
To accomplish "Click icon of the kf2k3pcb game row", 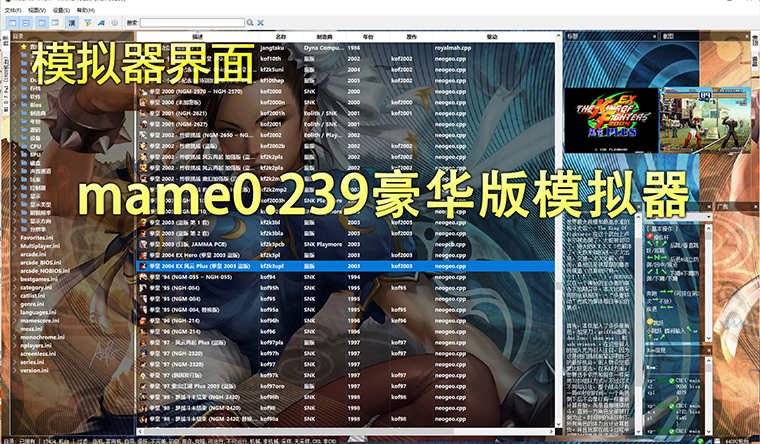I will point(143,244).
